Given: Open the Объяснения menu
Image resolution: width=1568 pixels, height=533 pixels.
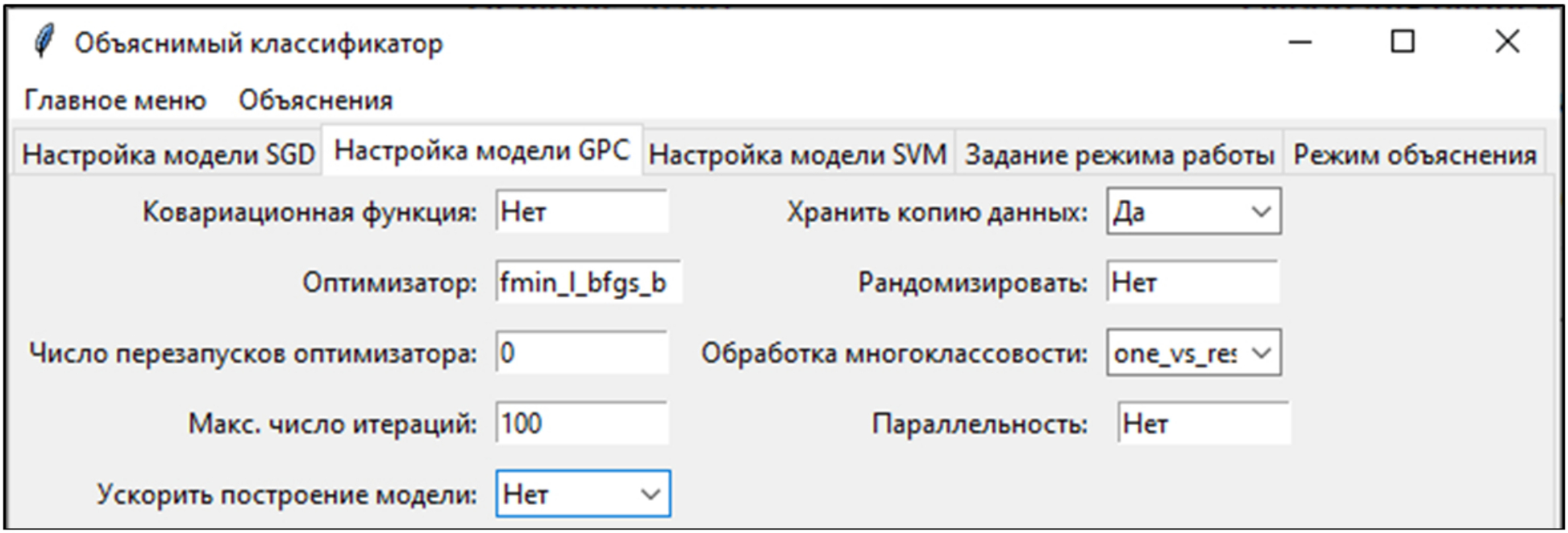Looking at the screenshot, I should pyautogui.click(x=315, y=101).
